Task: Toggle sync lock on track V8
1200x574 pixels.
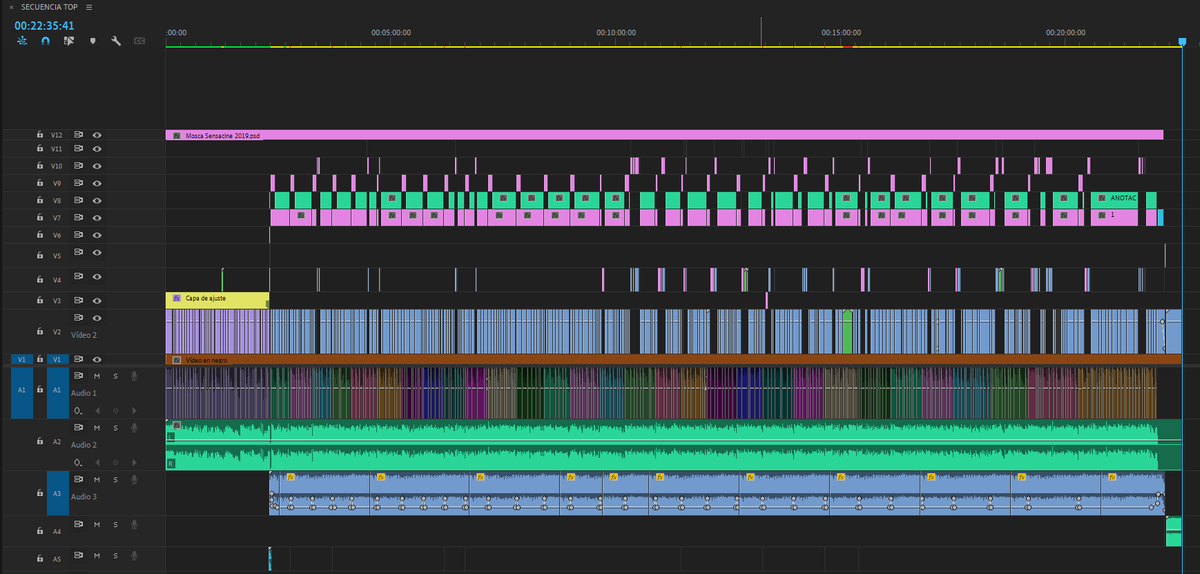Action: [79, 200]
